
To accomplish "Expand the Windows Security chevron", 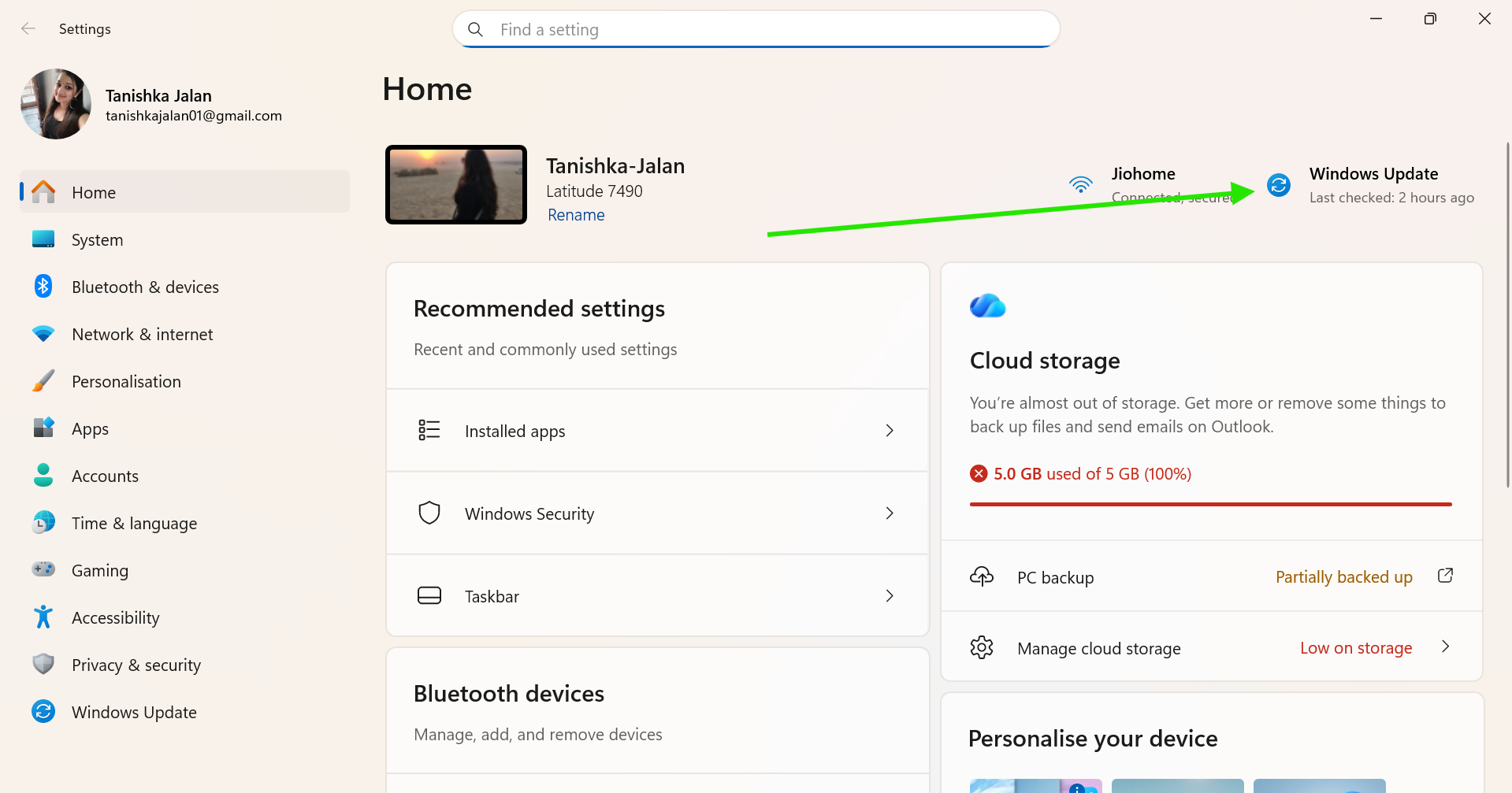I will pyautogui.click(x=890, y=513).
